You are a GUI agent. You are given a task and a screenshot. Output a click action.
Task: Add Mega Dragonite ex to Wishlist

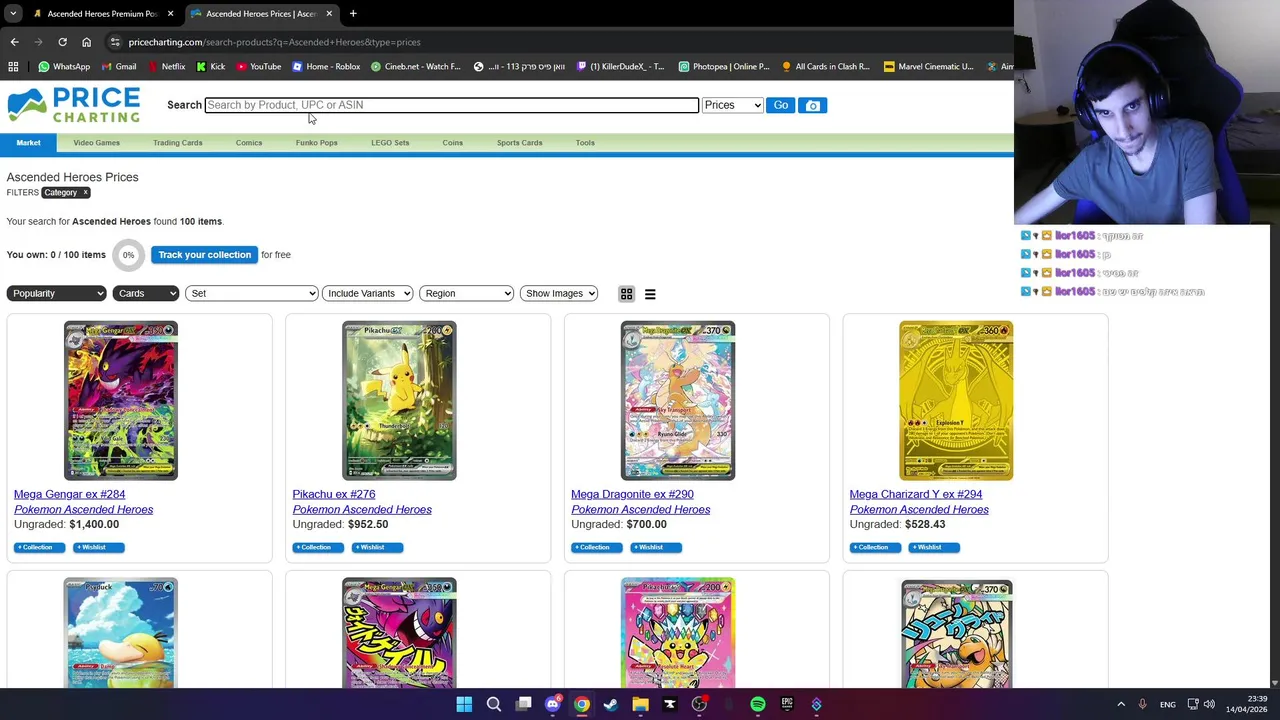pos(656,547)
